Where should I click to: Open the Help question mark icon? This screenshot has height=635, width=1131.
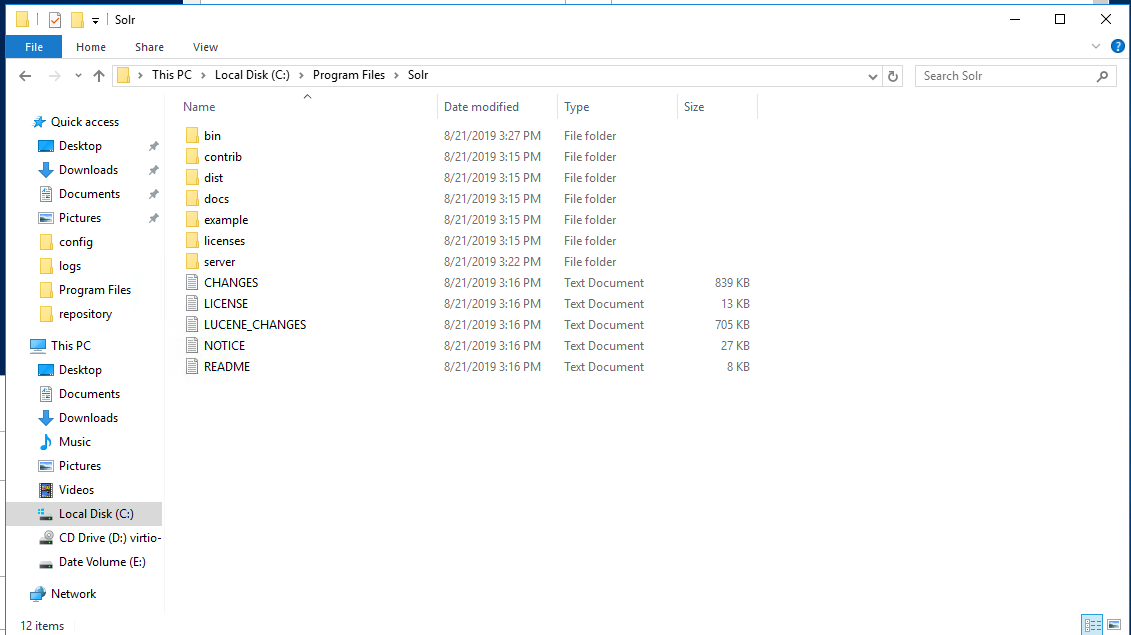click(1117, 47)
